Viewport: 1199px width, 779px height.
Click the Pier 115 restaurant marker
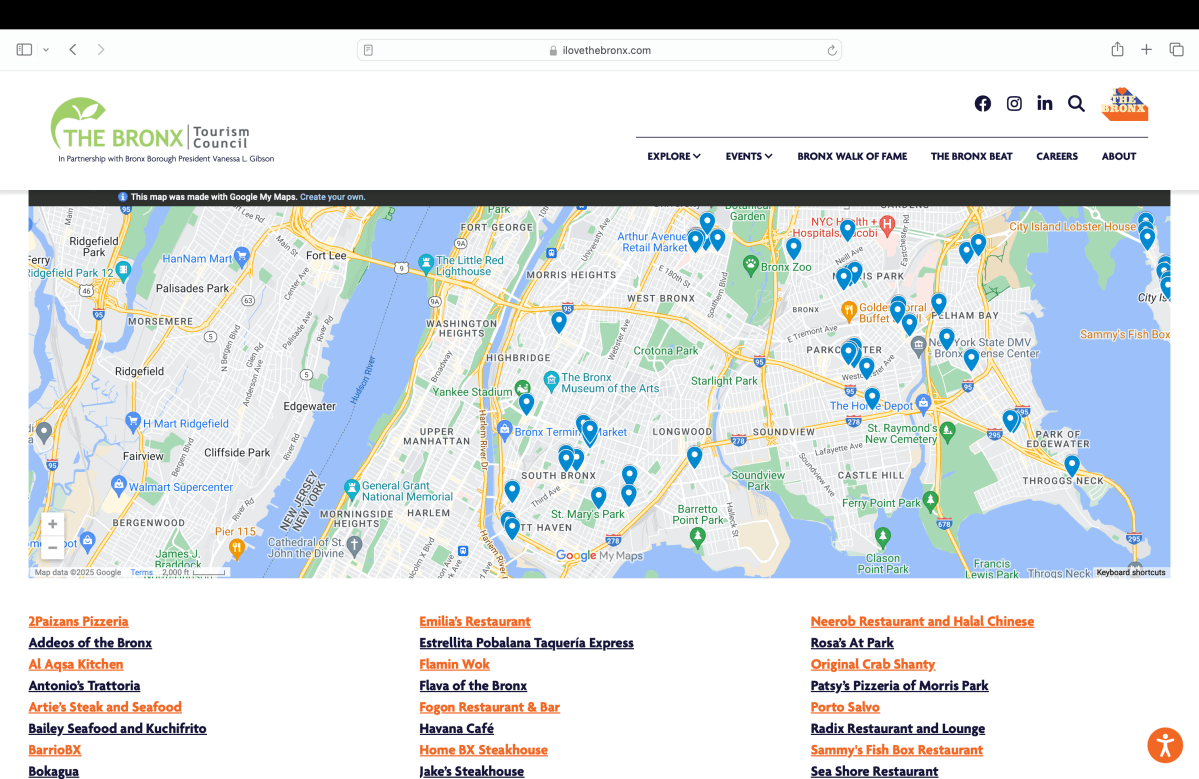[x=237, y=547]
